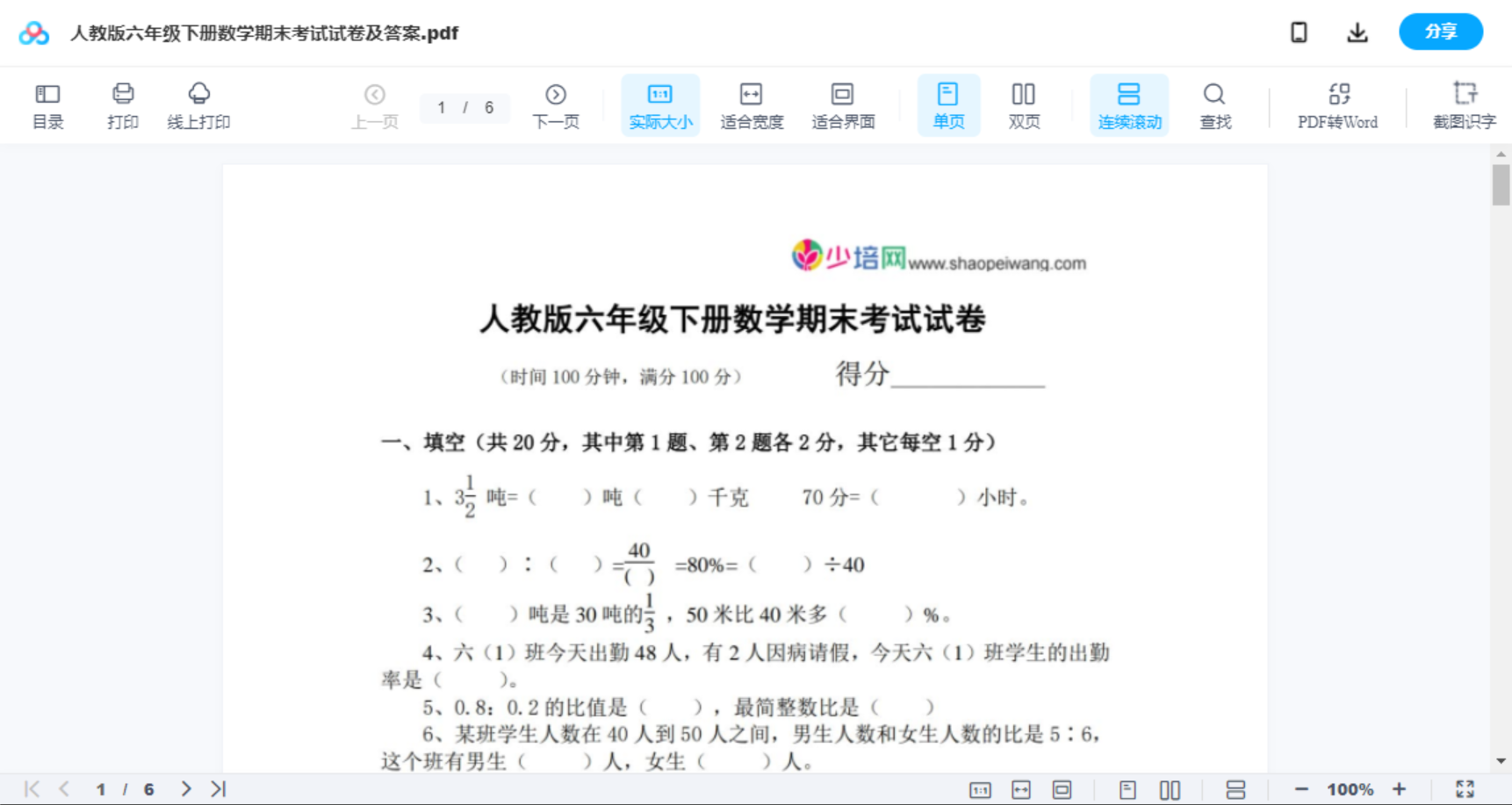The width and height of the screenshot is (1512, 805).
Task: Select 适合界面 fit page zoom
Action: (x=843, y=104)
